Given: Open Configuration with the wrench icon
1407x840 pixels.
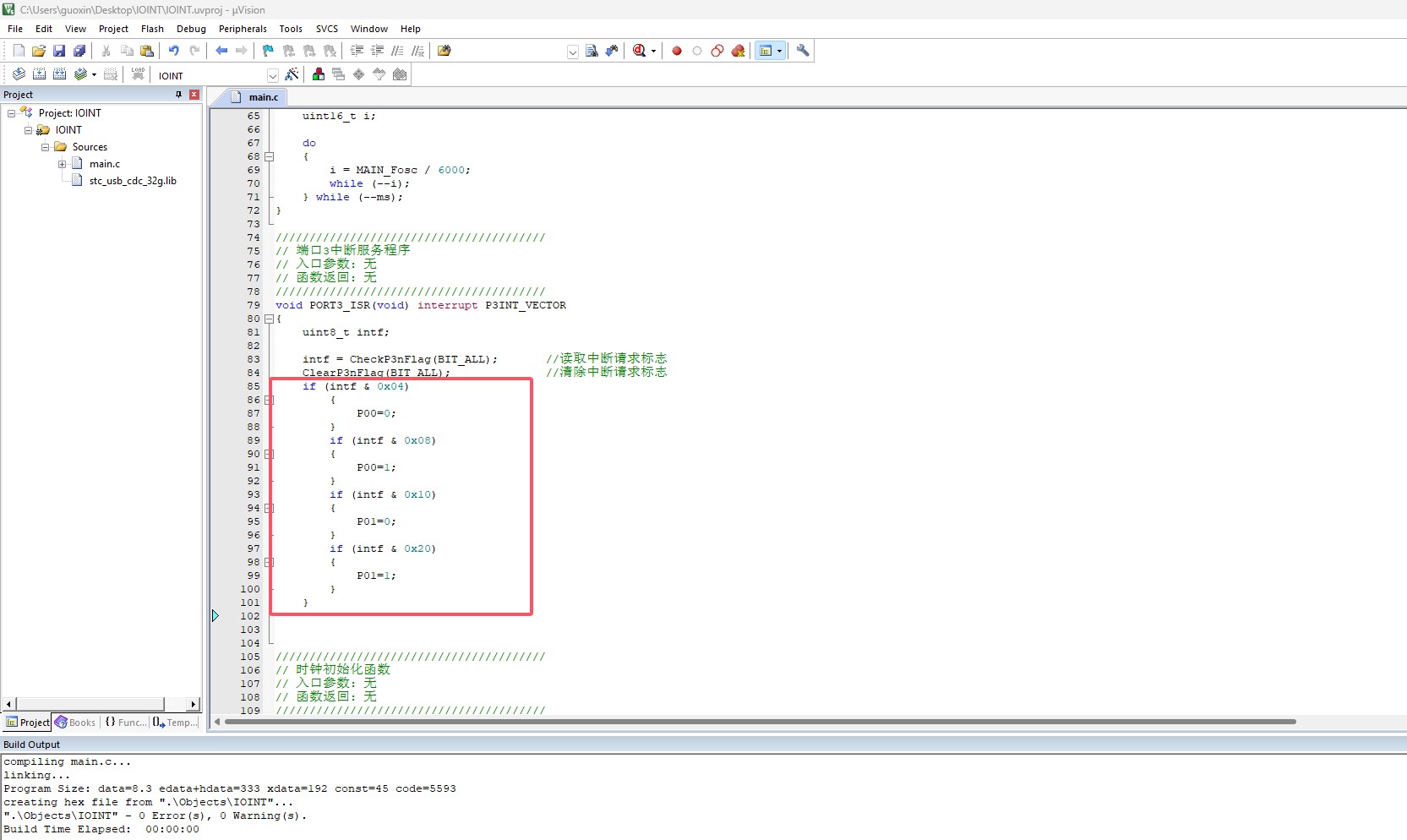Looking at the screenshot, I should (x=803, y=51).
